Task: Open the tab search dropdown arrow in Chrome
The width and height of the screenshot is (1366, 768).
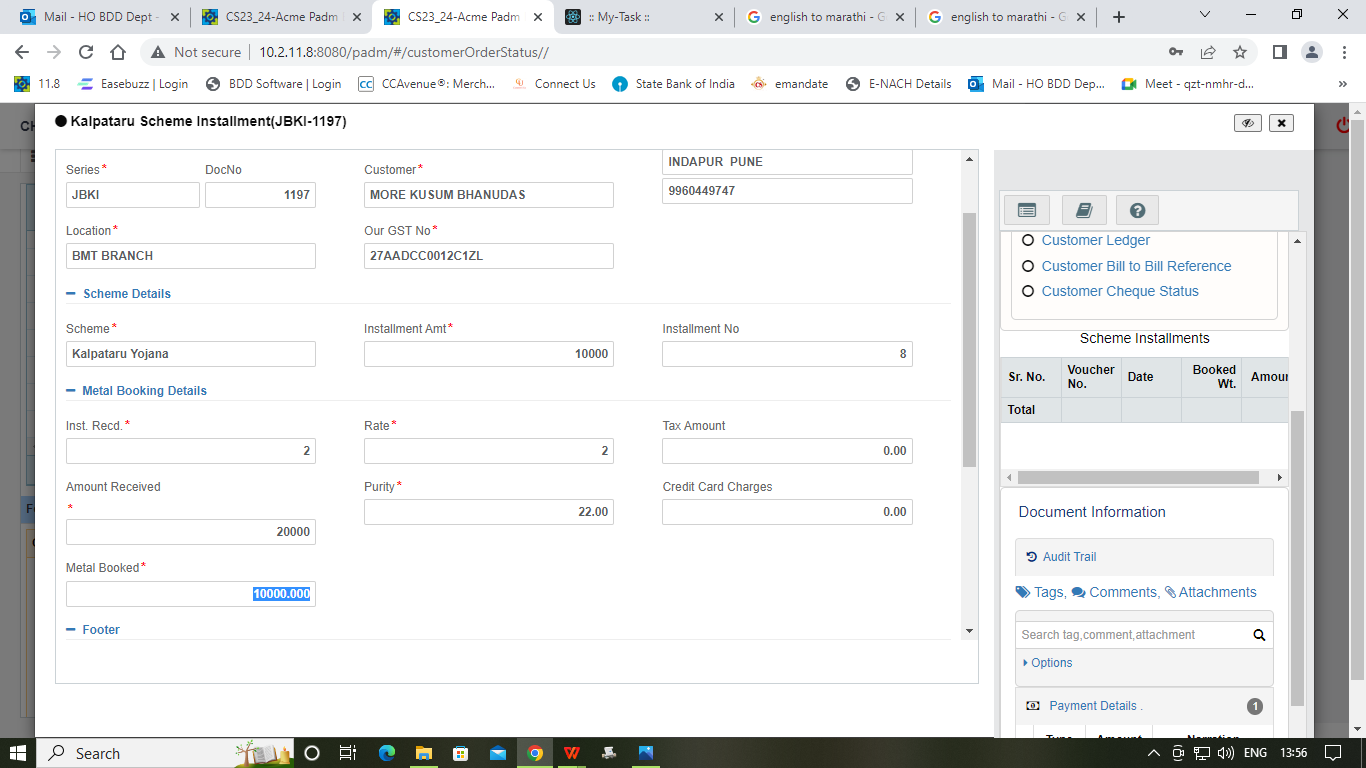Action: coord(1204,15)
